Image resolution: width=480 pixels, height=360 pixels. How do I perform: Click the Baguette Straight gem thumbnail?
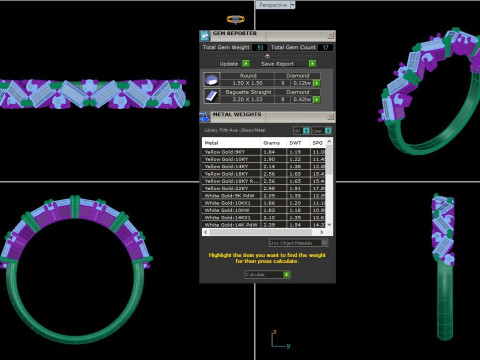click(212, 96)
